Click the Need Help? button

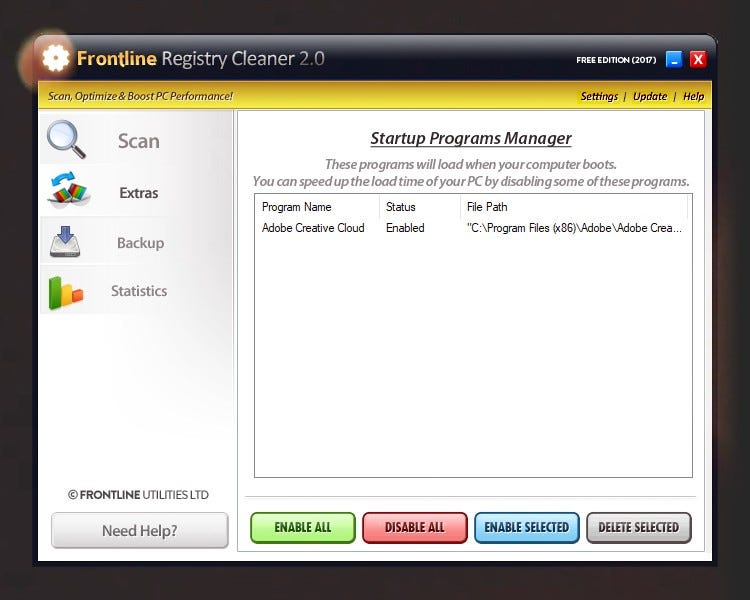140,531
